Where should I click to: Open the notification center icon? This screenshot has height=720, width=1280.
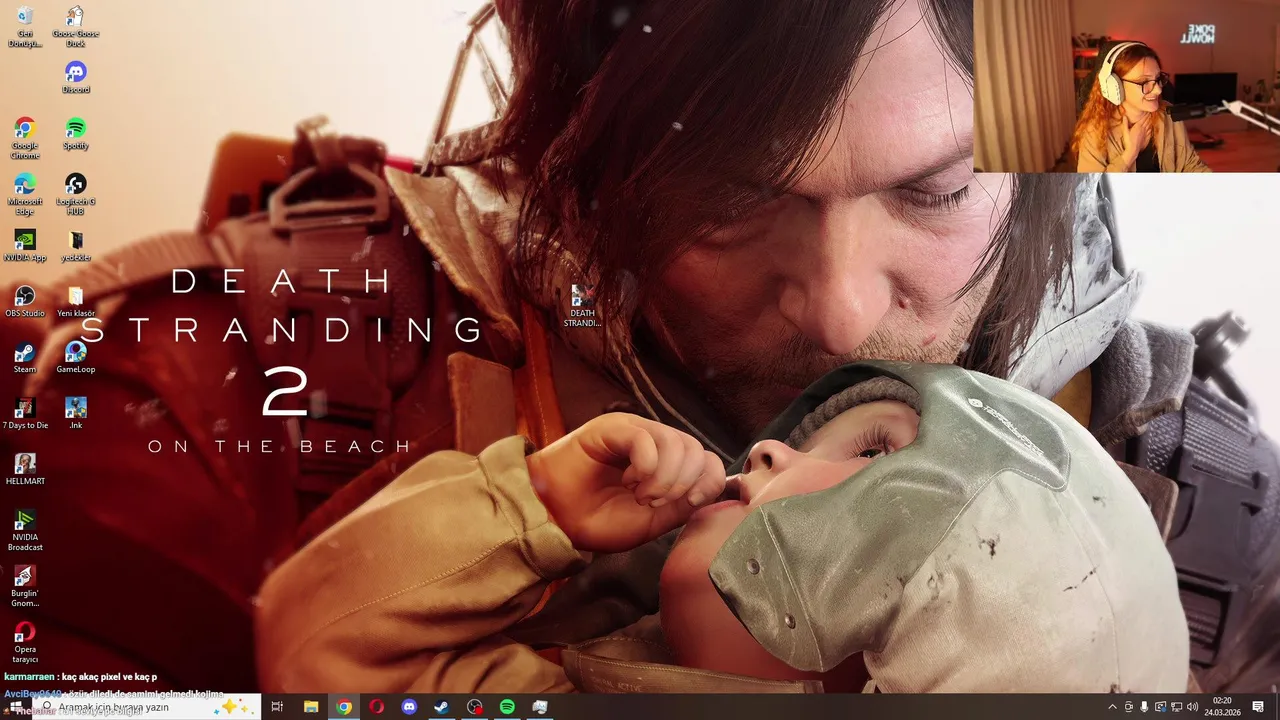click(1258, 707)
